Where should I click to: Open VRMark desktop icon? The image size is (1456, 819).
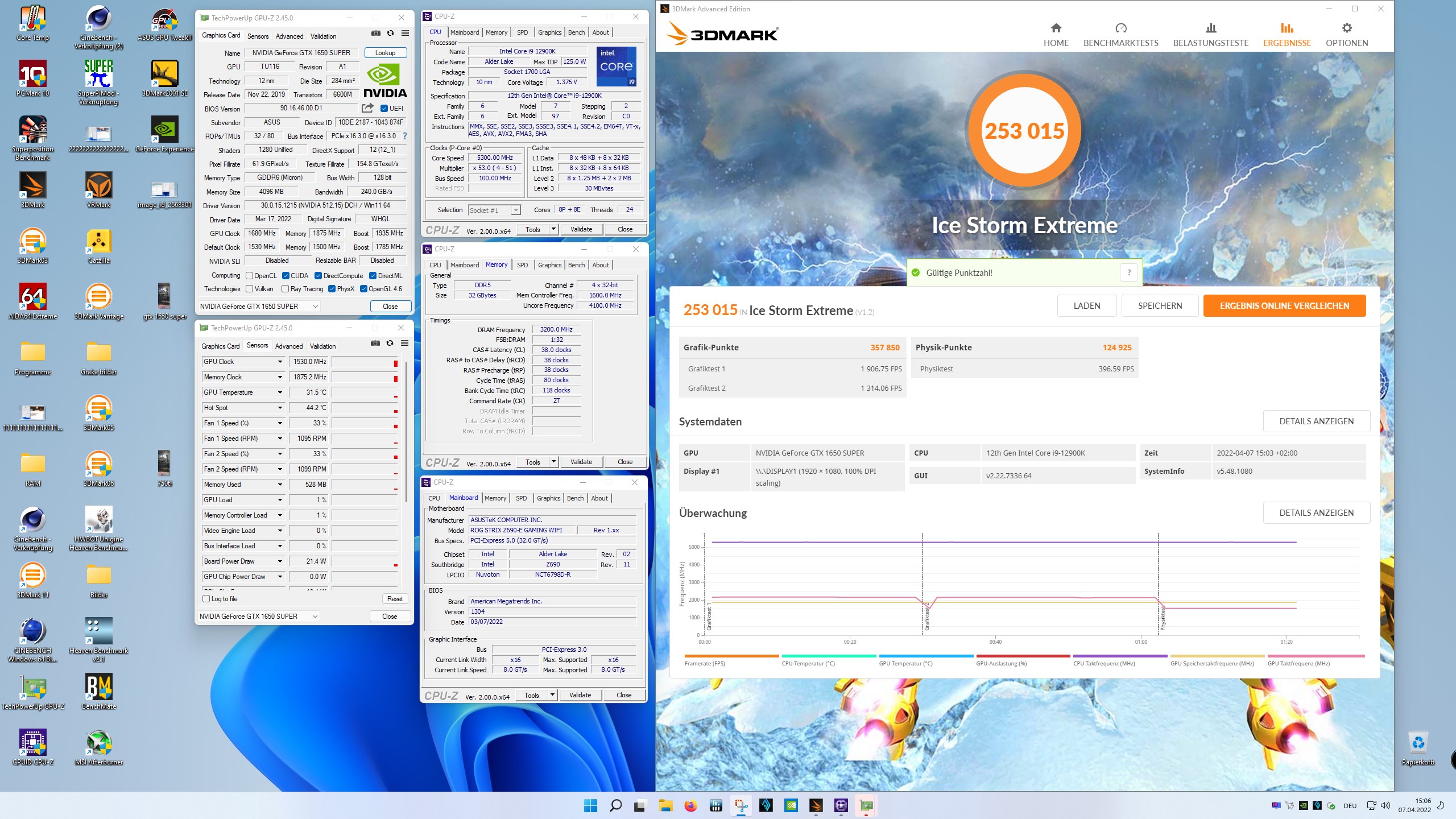click(x=99, y=191)
